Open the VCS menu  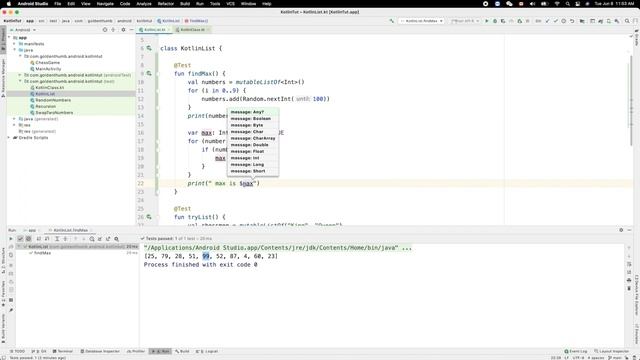coord(231,4)
